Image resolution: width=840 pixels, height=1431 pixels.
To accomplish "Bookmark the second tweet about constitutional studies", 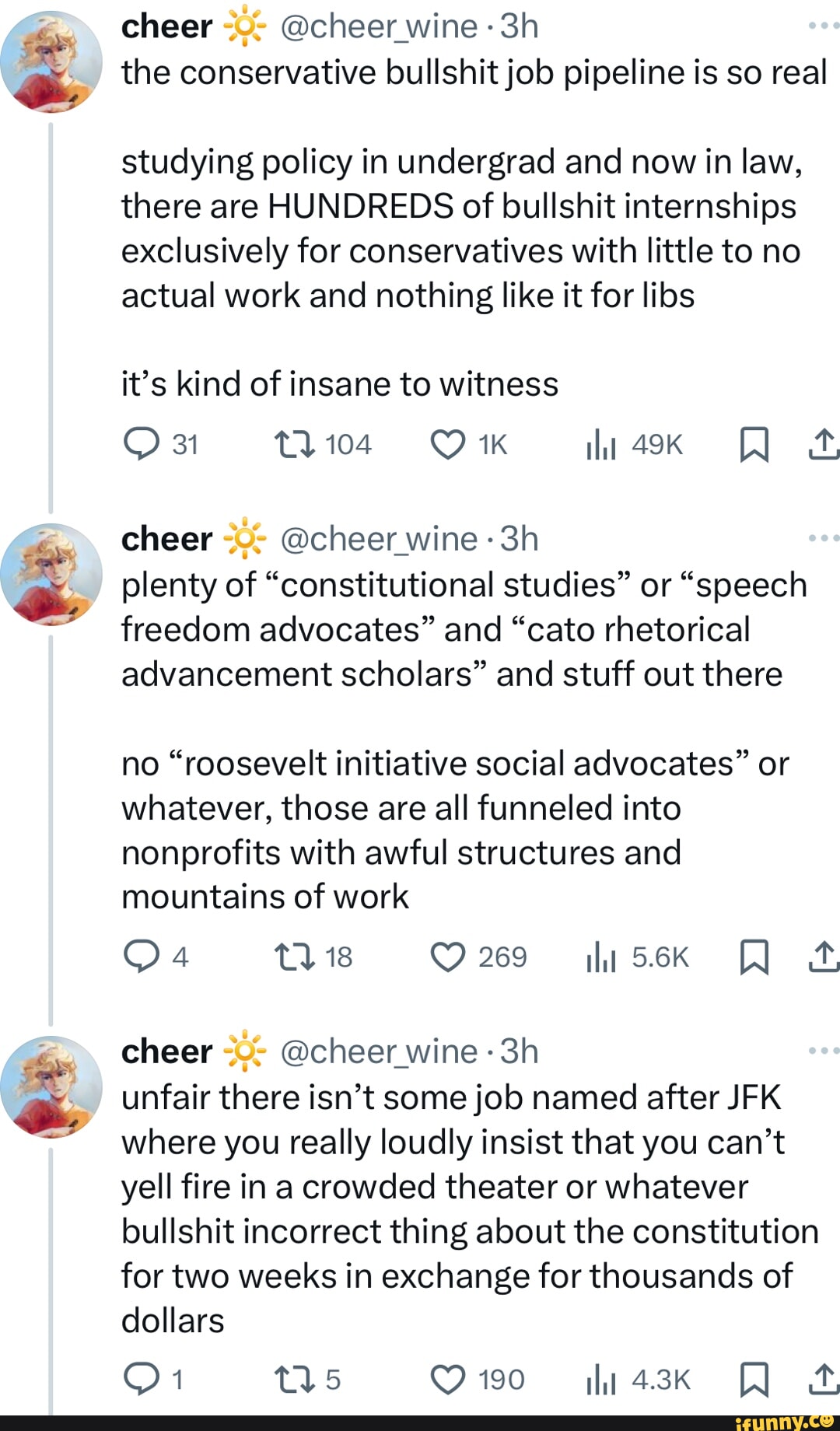I will point(754,957).
